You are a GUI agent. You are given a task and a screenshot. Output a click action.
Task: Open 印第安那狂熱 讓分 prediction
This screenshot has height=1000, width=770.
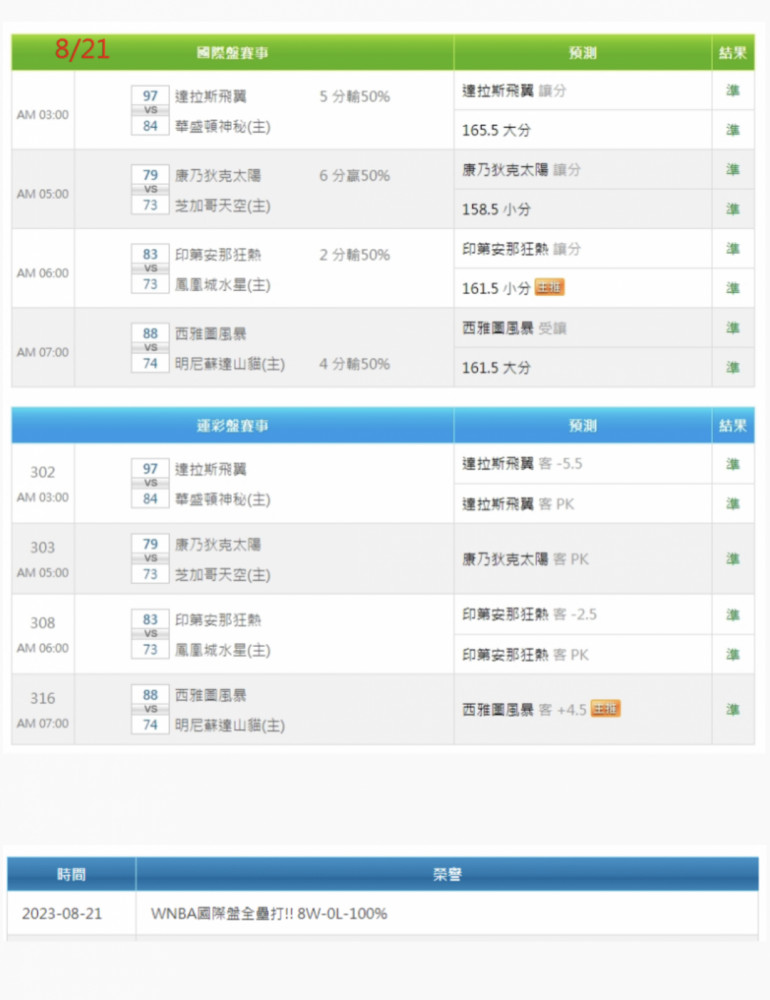click(x=521, y=249)
